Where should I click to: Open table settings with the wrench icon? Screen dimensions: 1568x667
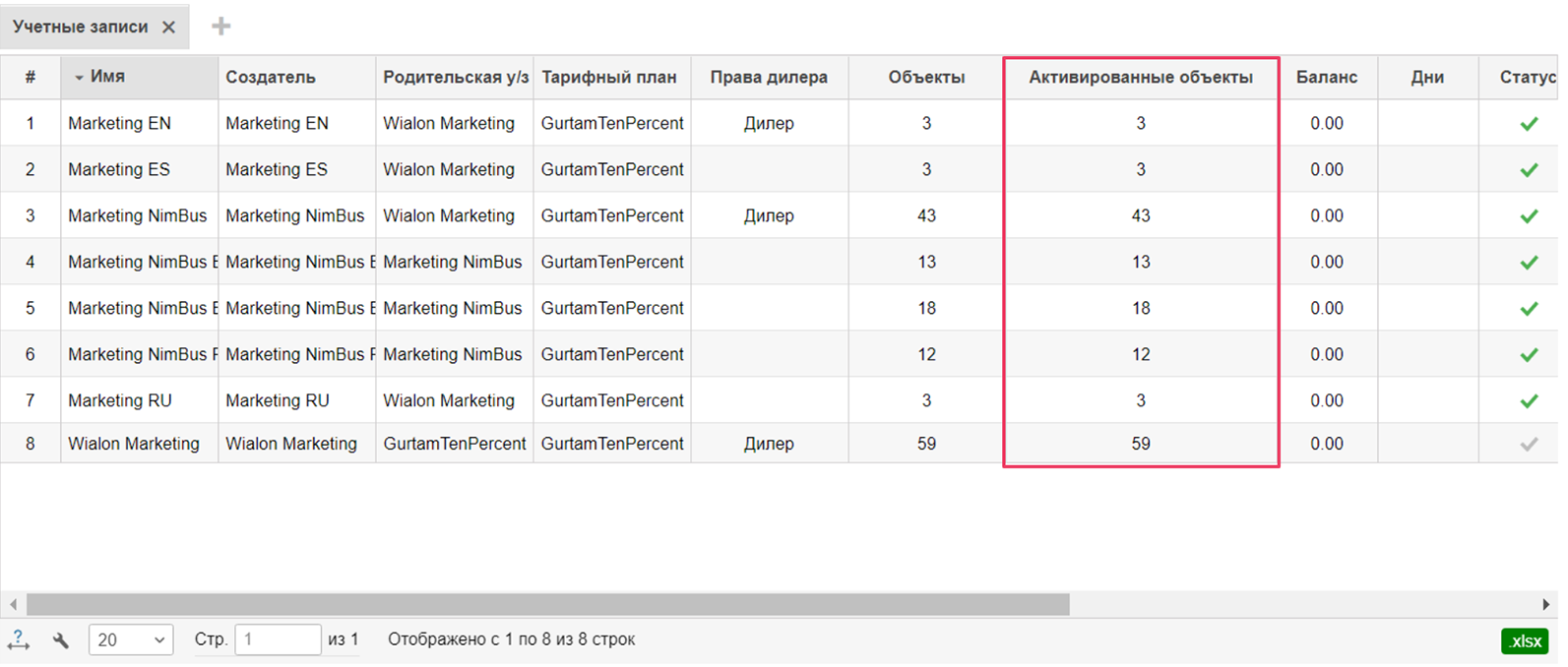[x=61, y=640]
